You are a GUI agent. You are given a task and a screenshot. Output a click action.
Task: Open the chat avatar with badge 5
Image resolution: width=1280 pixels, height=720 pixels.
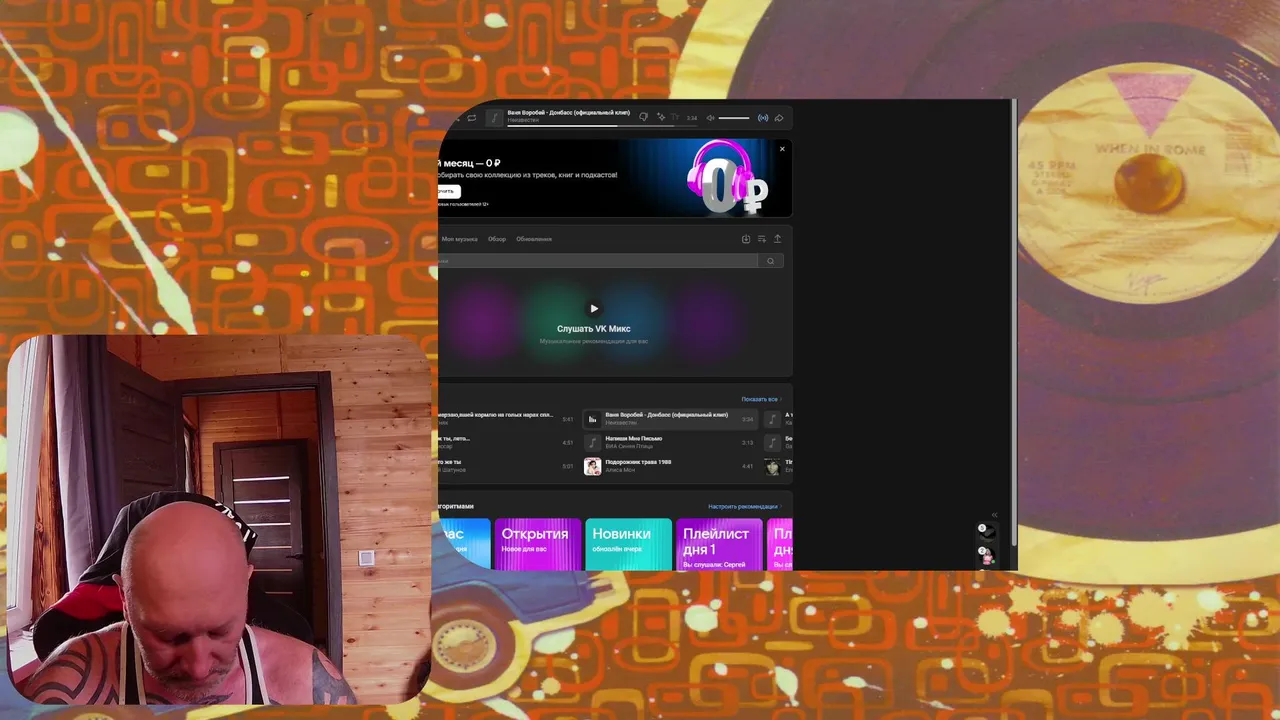click(x=987, y=533)
